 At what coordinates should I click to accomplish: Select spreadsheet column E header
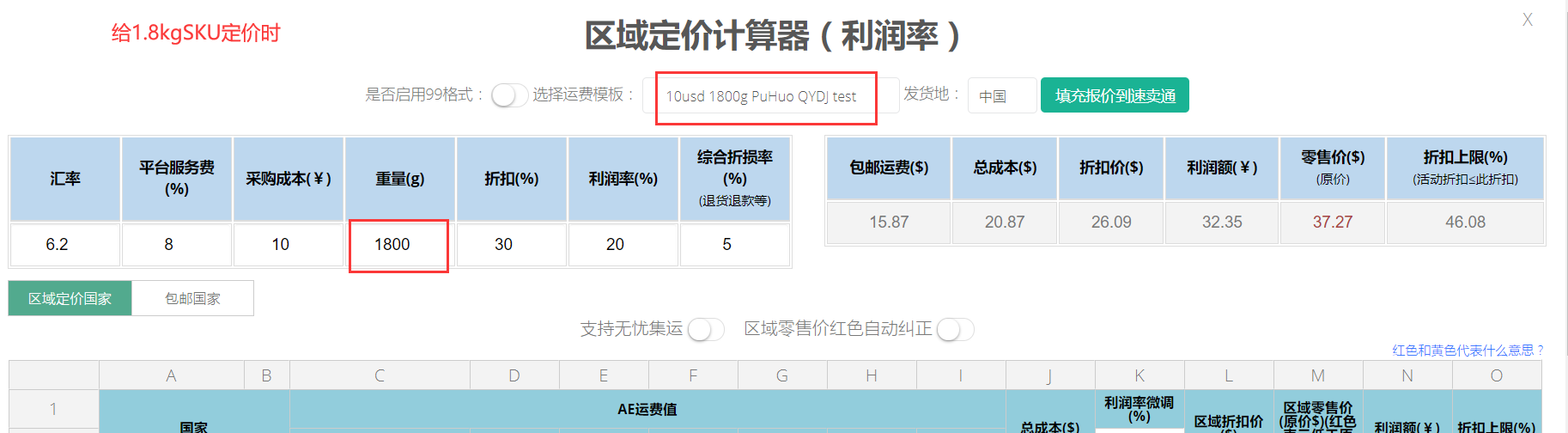pos(604,375)
